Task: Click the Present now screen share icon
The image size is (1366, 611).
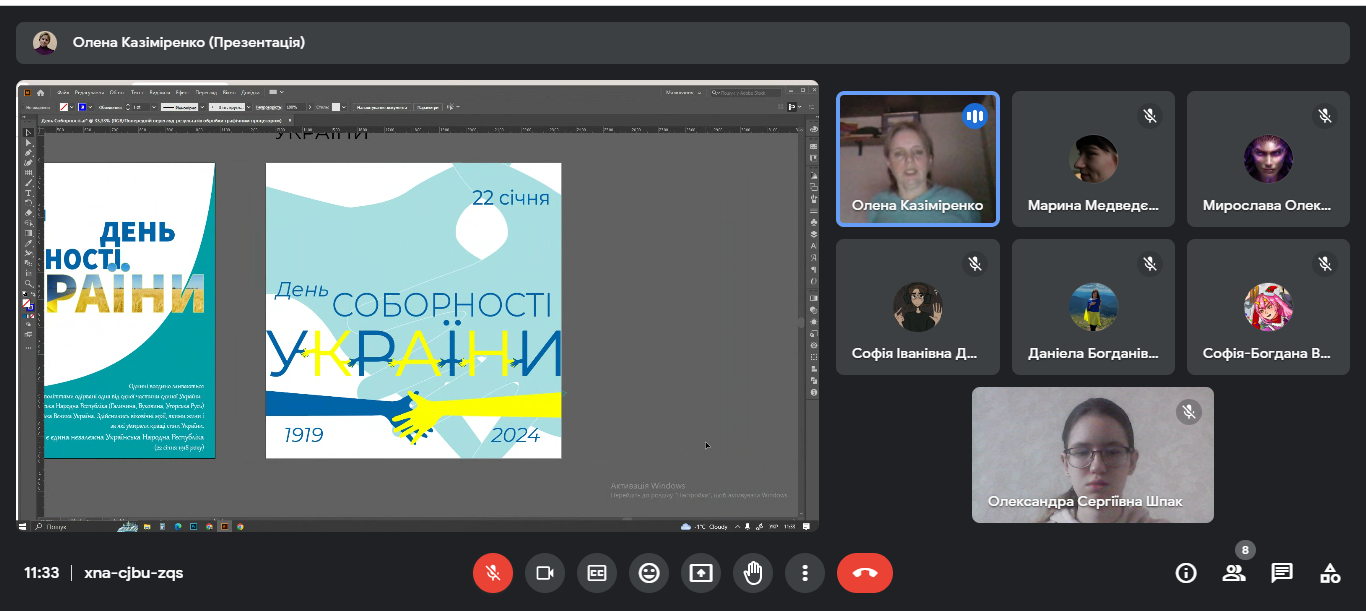Action: coord(701,573)
